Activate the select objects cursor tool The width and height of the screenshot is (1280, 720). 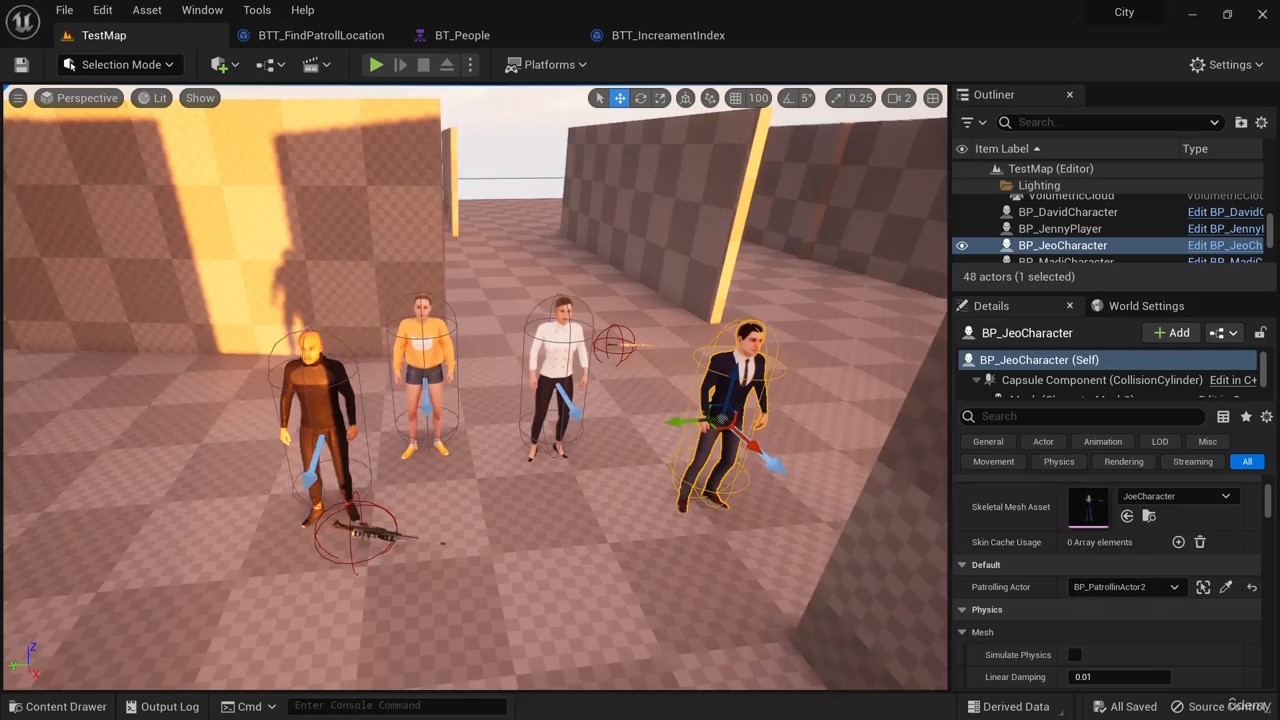pos(599,98)
